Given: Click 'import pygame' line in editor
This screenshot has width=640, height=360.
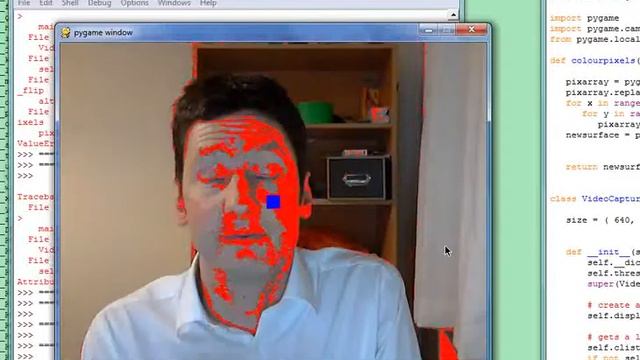Looking at the screenshot, I should (584, 18).
